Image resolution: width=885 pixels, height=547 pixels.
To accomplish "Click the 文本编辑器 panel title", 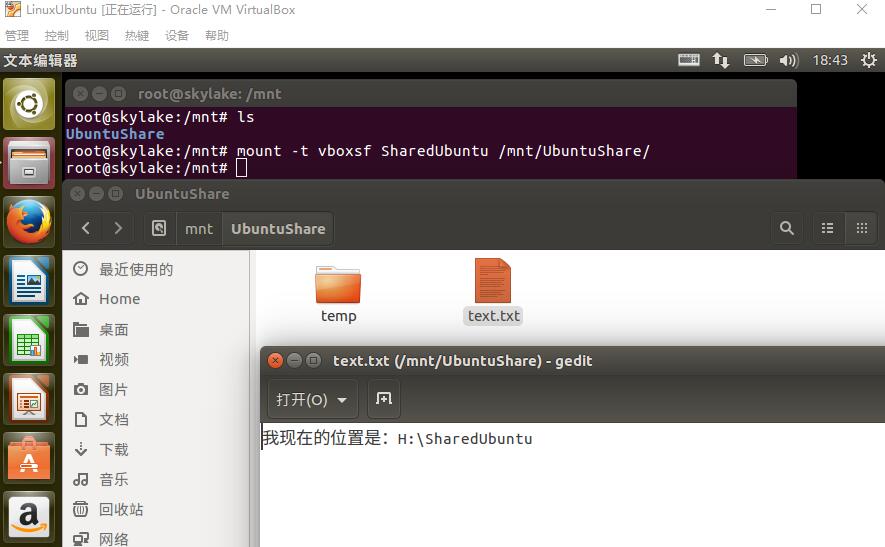I will point(41,60).
